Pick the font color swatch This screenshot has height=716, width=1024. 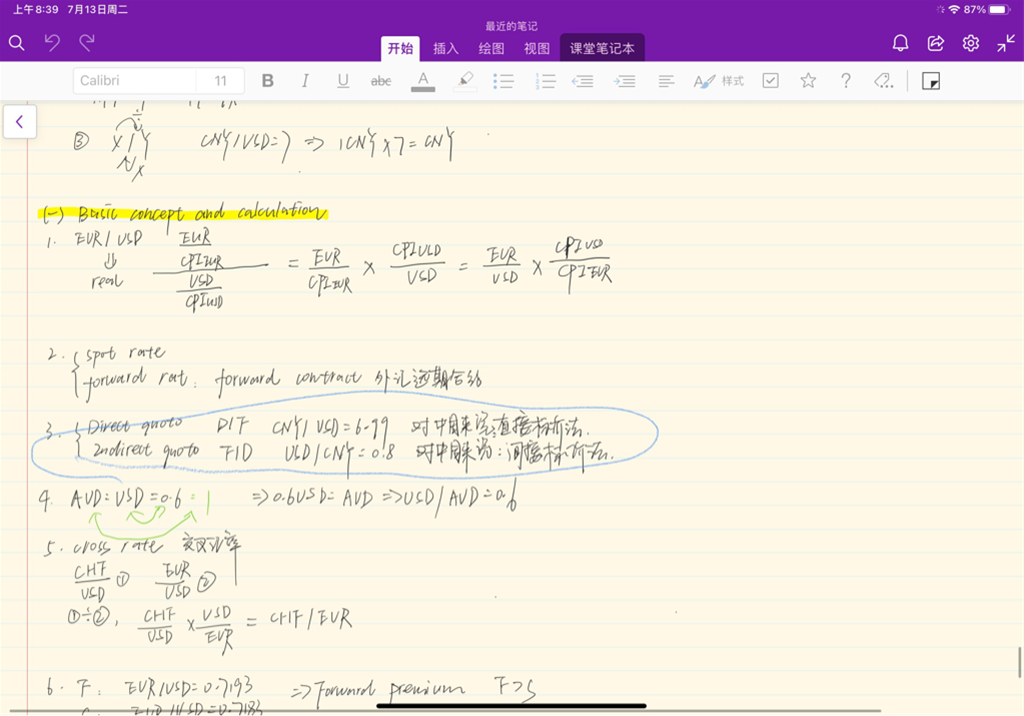coord(423,81)
